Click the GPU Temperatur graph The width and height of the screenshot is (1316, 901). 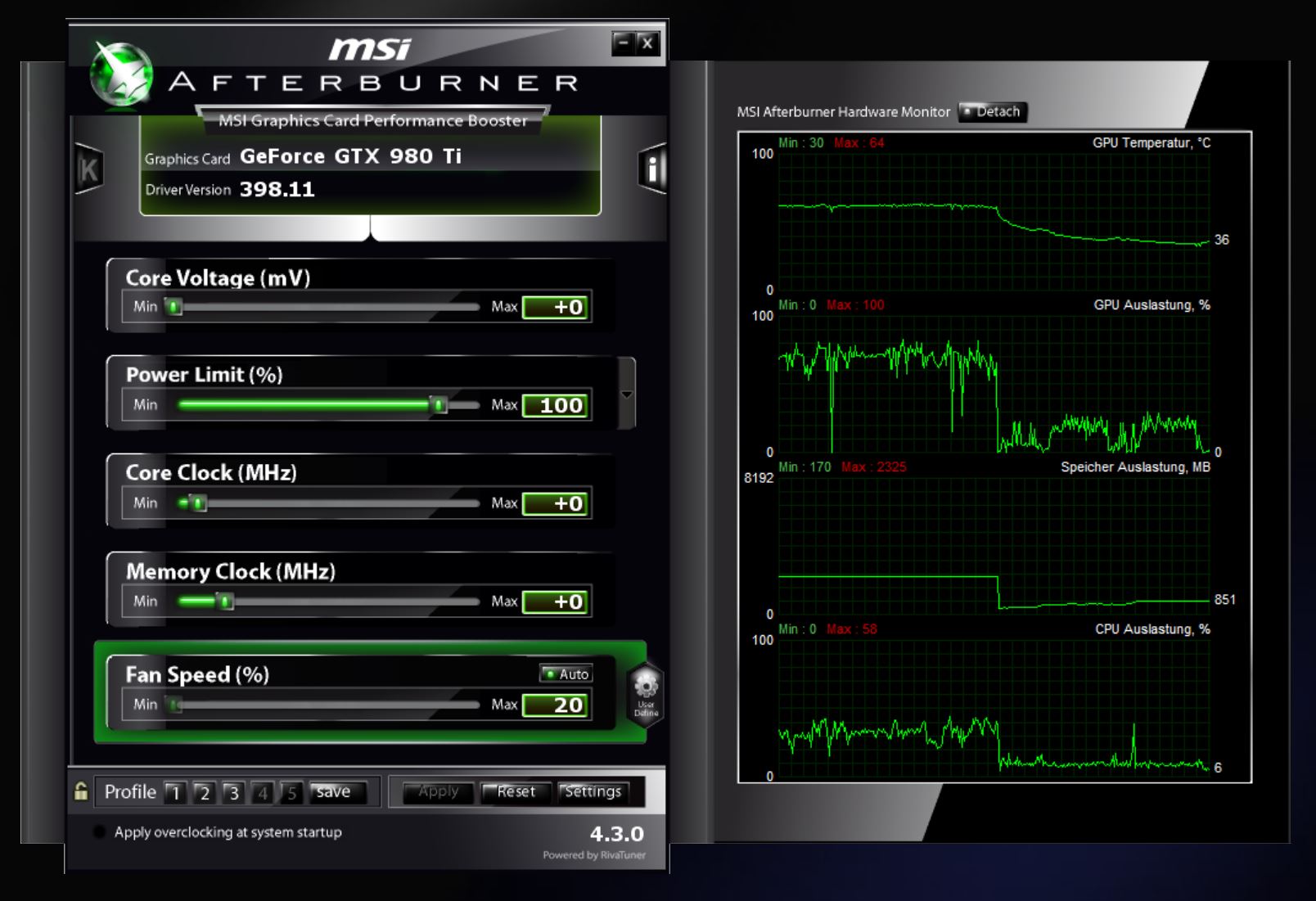click(994, 221)
